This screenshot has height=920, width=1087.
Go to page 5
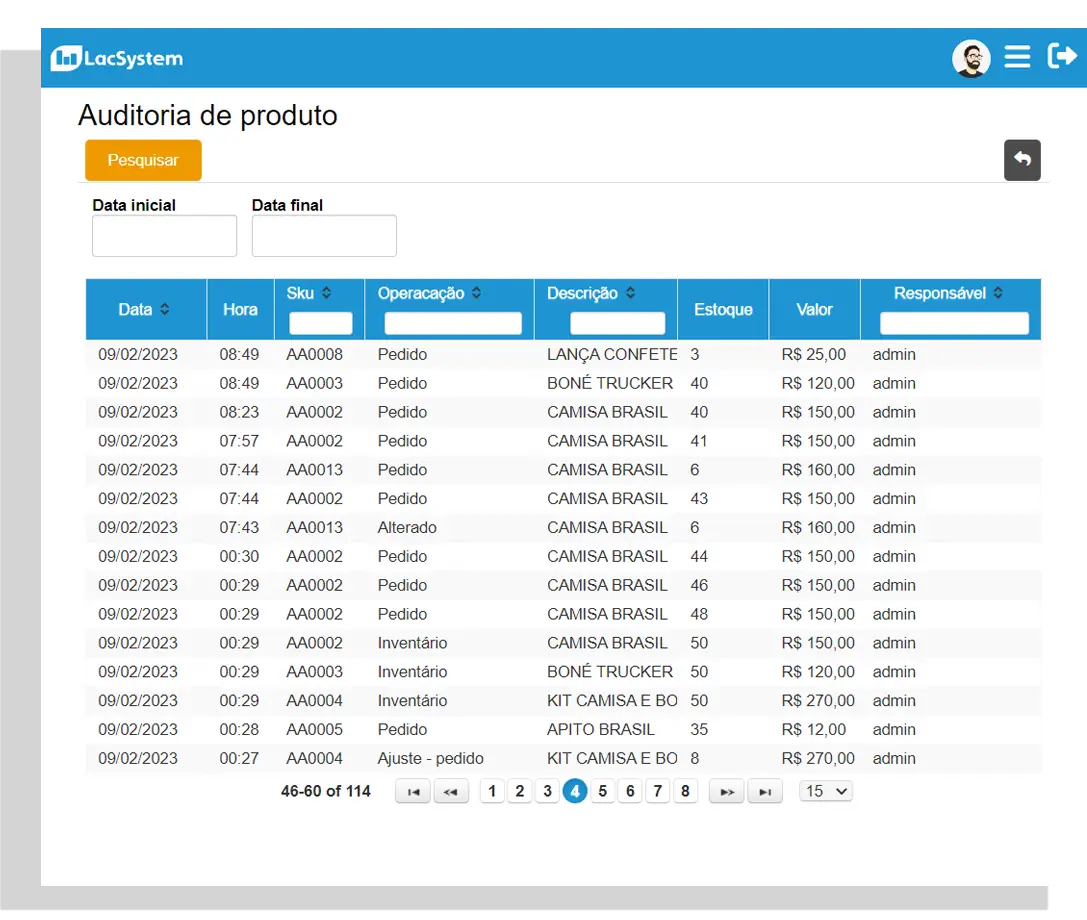click(602, 791)
